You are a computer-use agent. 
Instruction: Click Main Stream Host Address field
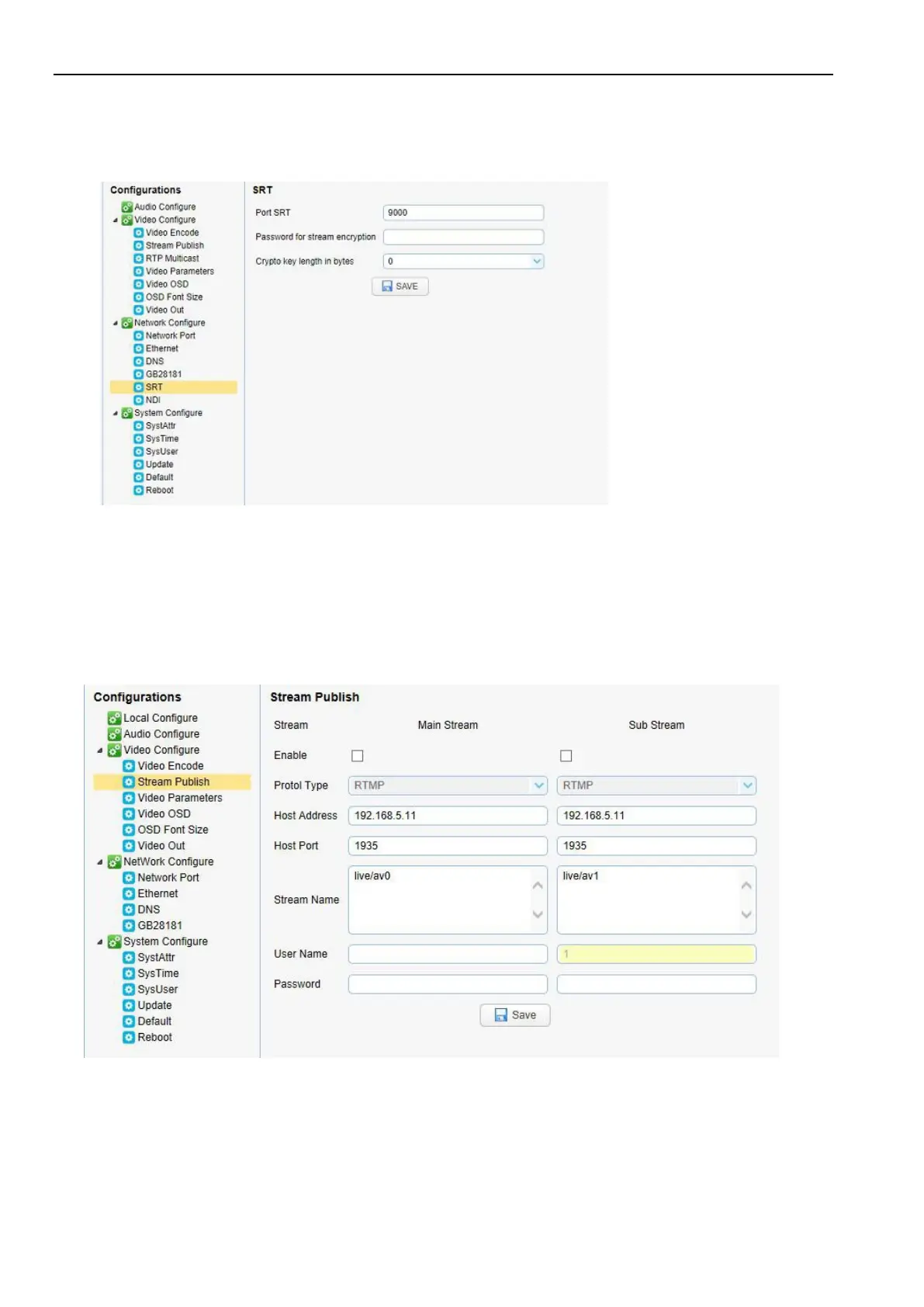pyautogui.click(x=448, y=816)
